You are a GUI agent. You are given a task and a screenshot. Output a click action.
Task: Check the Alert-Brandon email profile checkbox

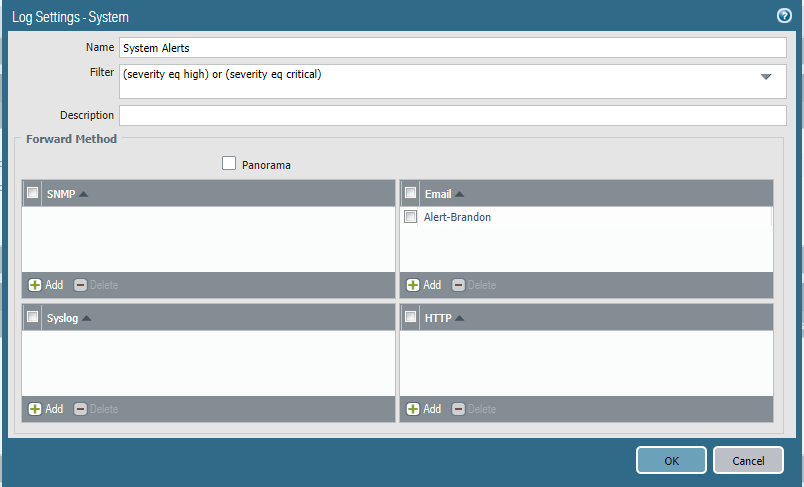tap(410, 217)
